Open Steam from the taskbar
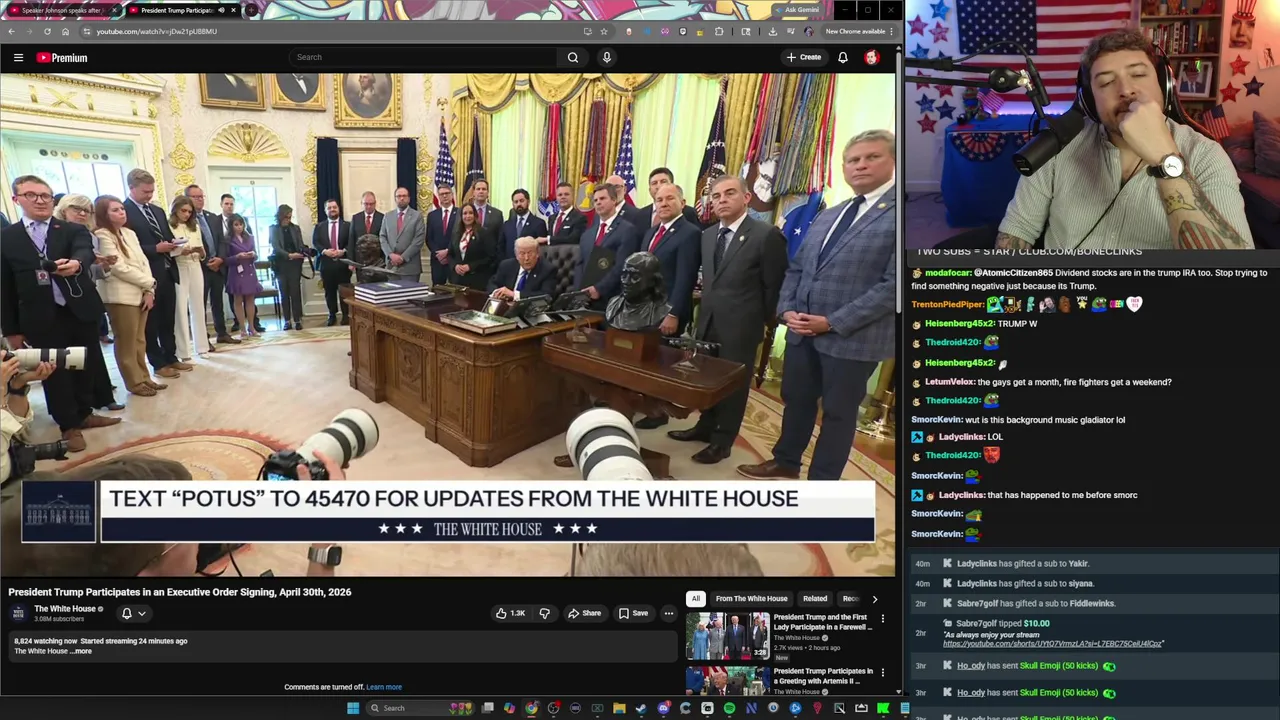 641,708
